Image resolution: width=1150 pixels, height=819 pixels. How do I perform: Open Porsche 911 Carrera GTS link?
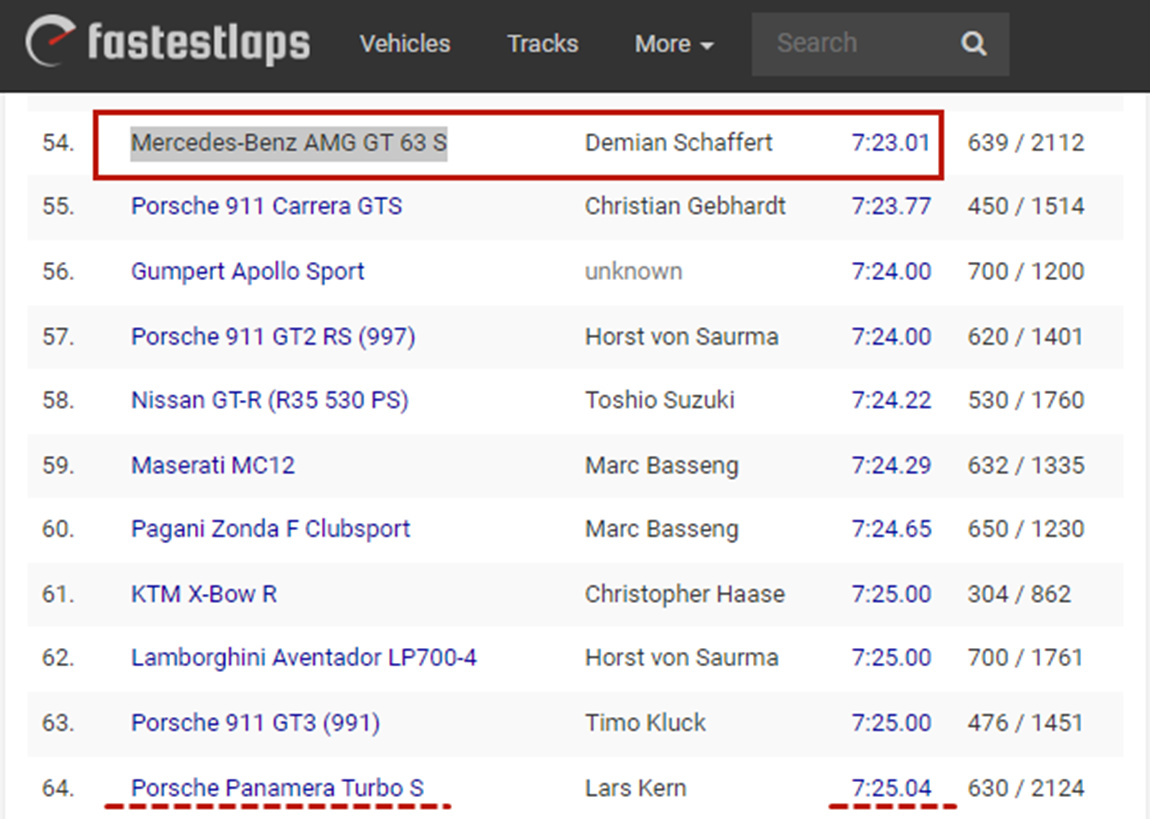[x=267, y=206]
